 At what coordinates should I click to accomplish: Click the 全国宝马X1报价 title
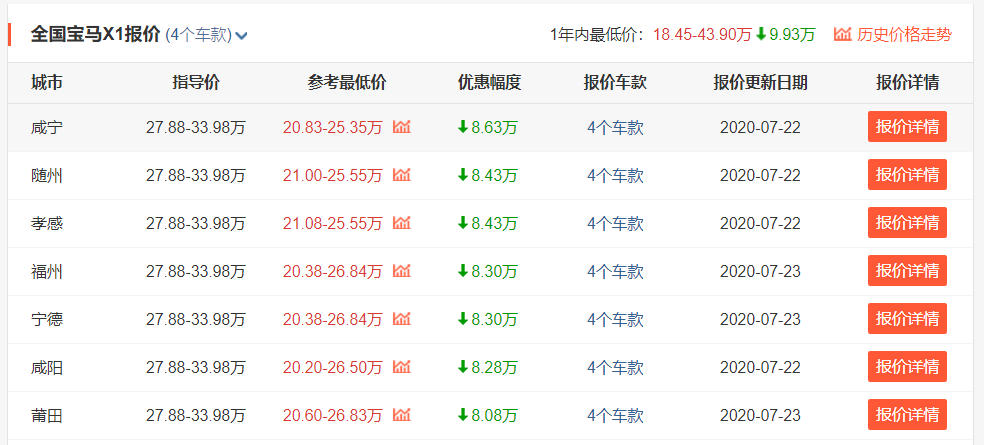tap(95, 35)
